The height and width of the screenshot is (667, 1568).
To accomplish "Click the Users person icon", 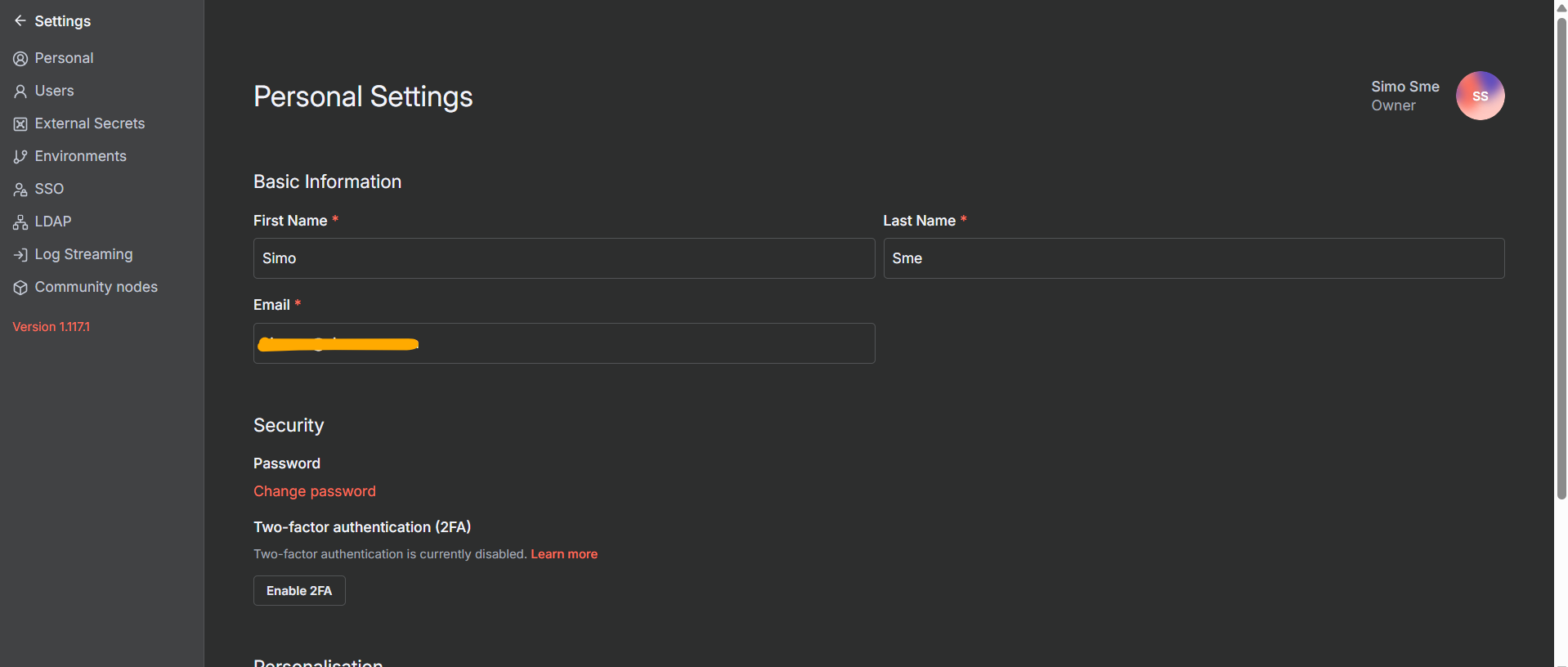I will pyautogui.click(x=20, y=92).
